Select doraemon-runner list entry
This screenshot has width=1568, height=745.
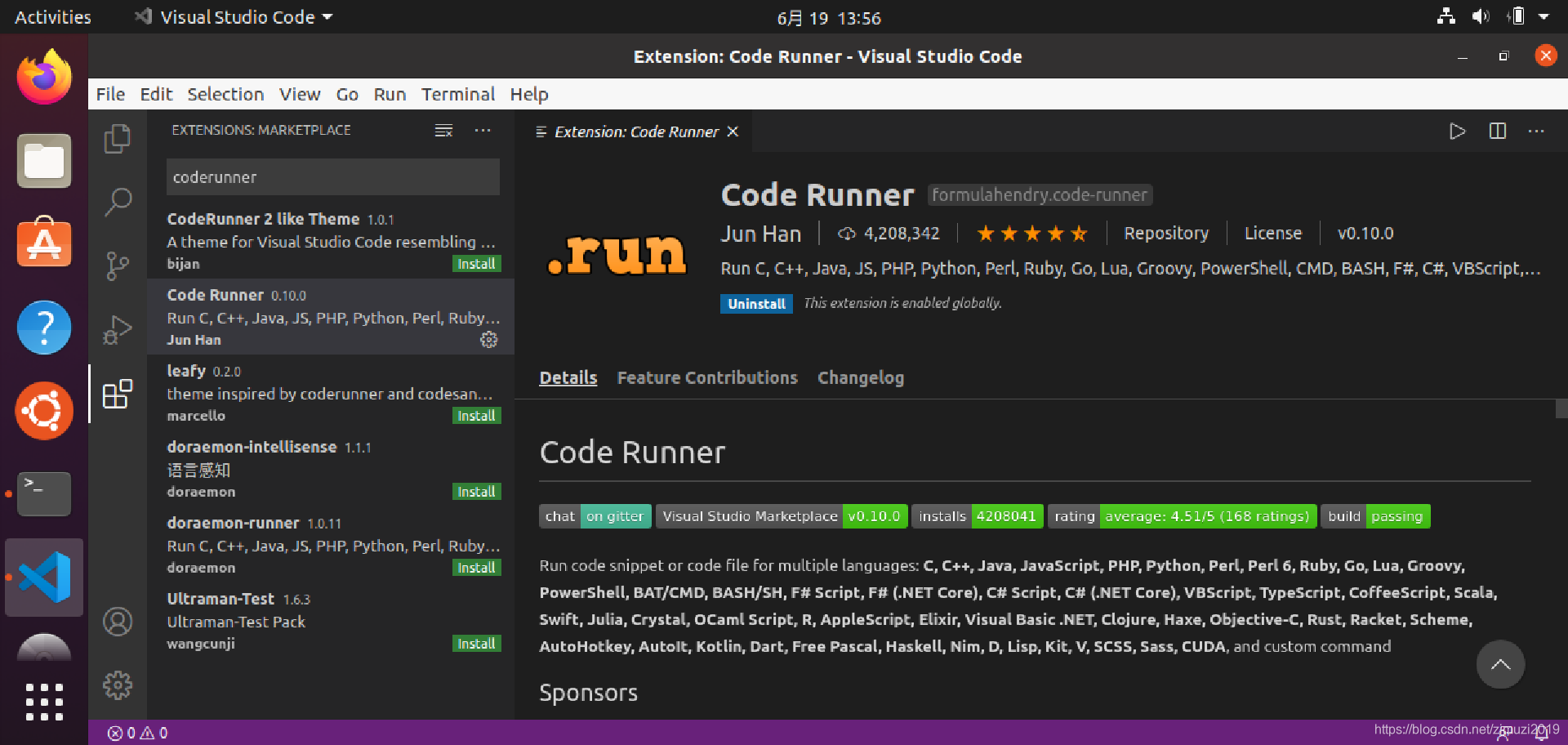[x=331, y=545]
